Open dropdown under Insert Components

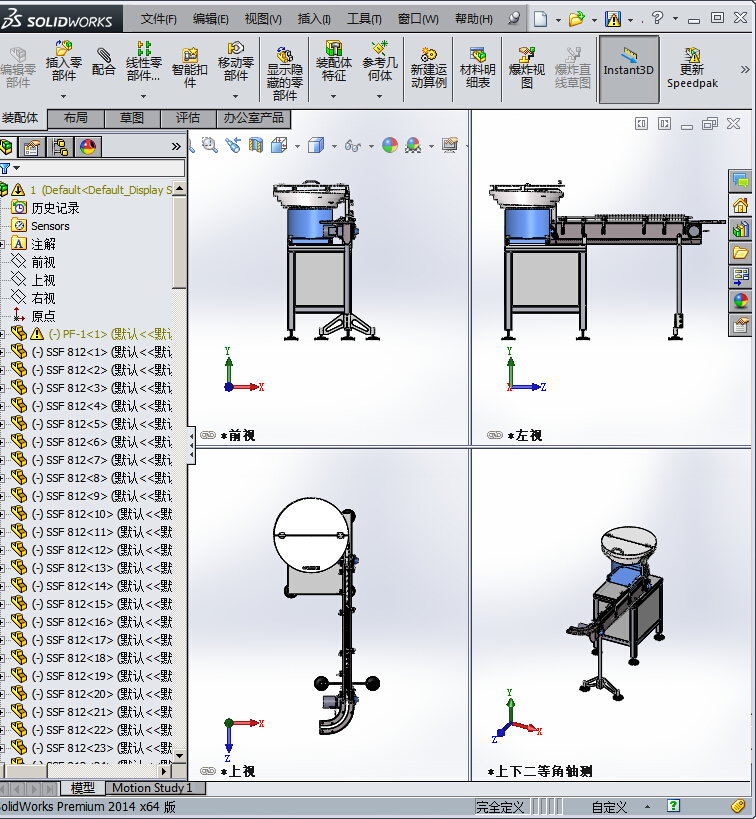click(64, 97)
